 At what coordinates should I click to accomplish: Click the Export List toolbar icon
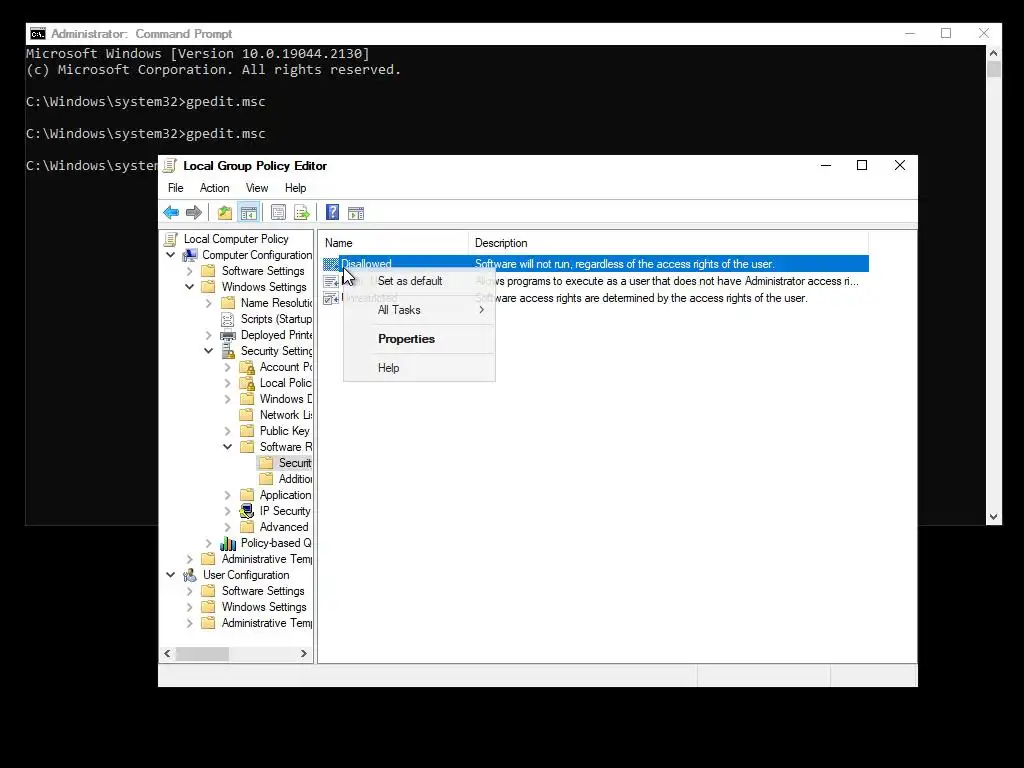302,212
